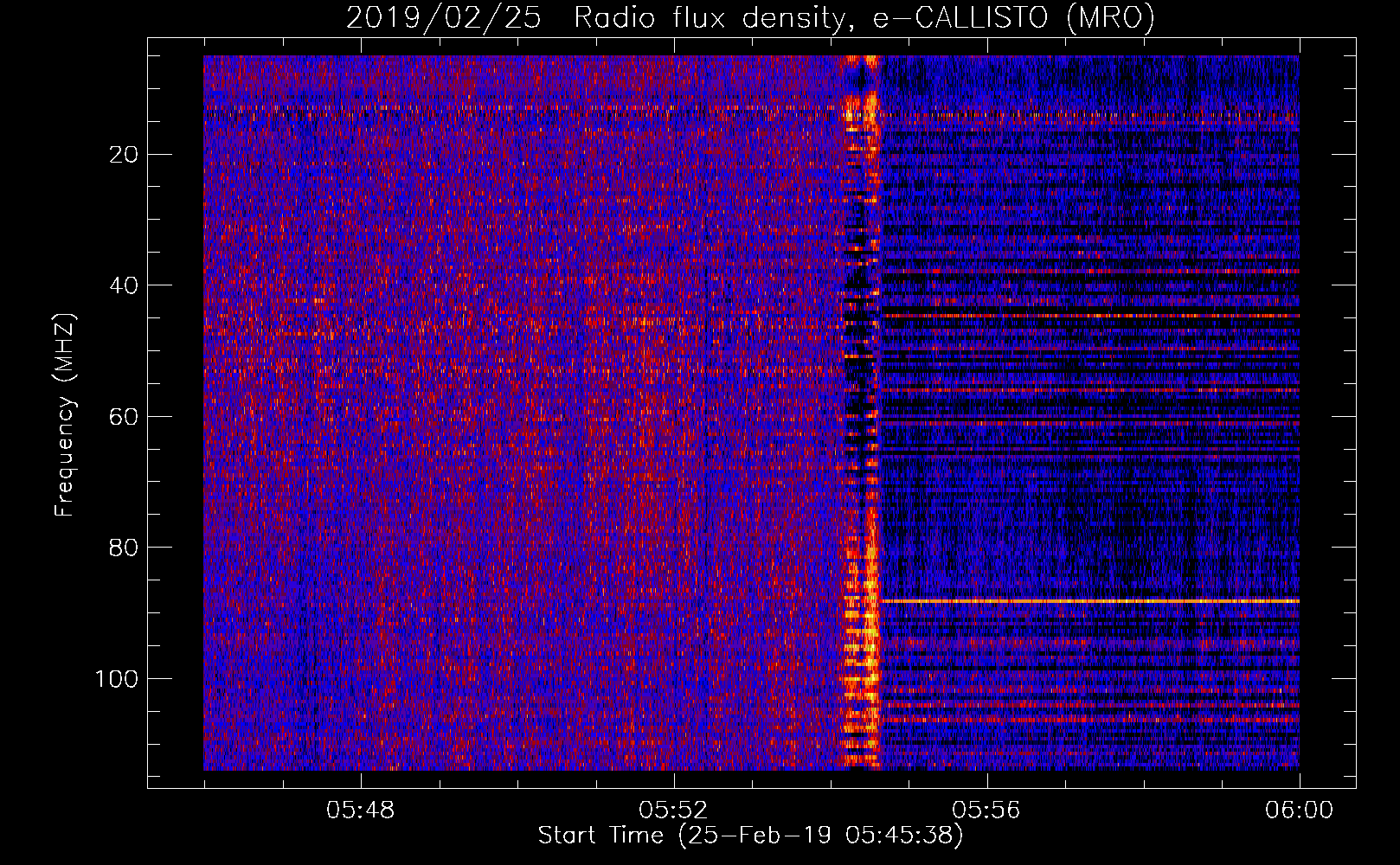The width and height of the screenshot is (1400, 865).
Task: Click the bright yellow horizontal line near 88 MHz
Action: (1089, 600)
